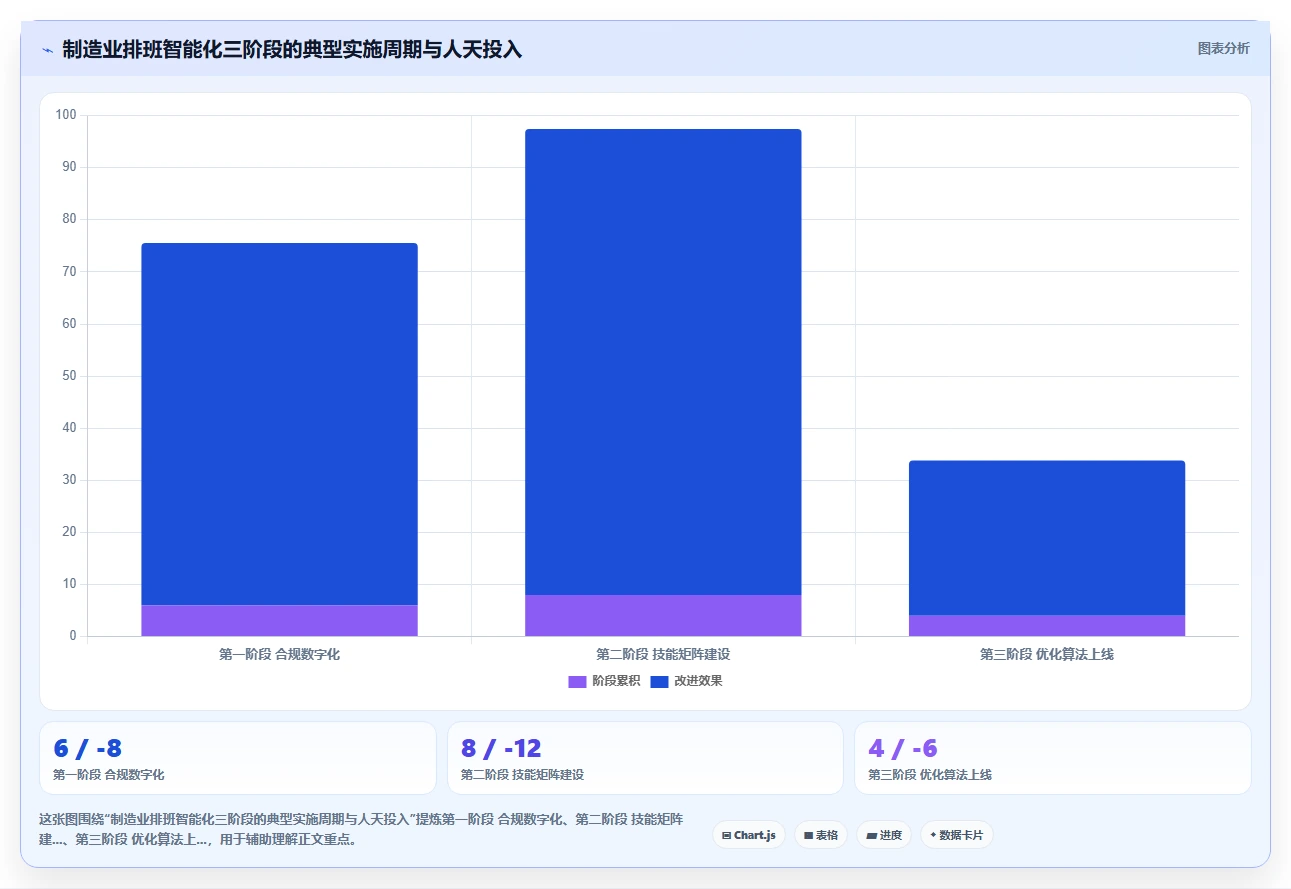
Task: Click x-axis label 第一阶段 合规数字化
Action: point(279,654)
